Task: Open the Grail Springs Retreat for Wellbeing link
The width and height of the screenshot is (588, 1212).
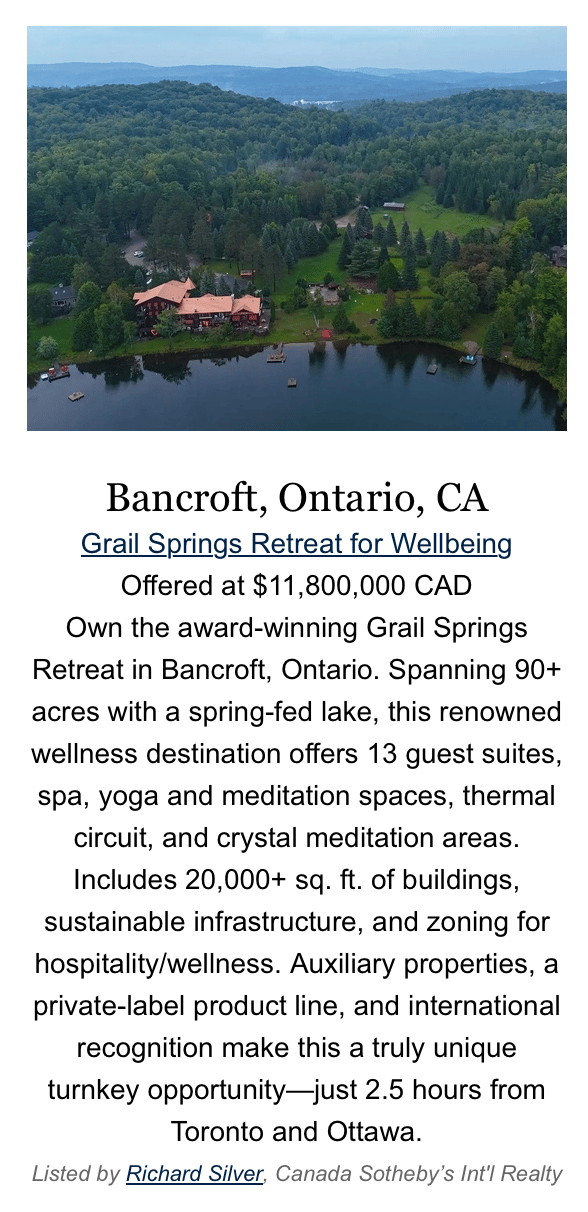Action: 296,544
